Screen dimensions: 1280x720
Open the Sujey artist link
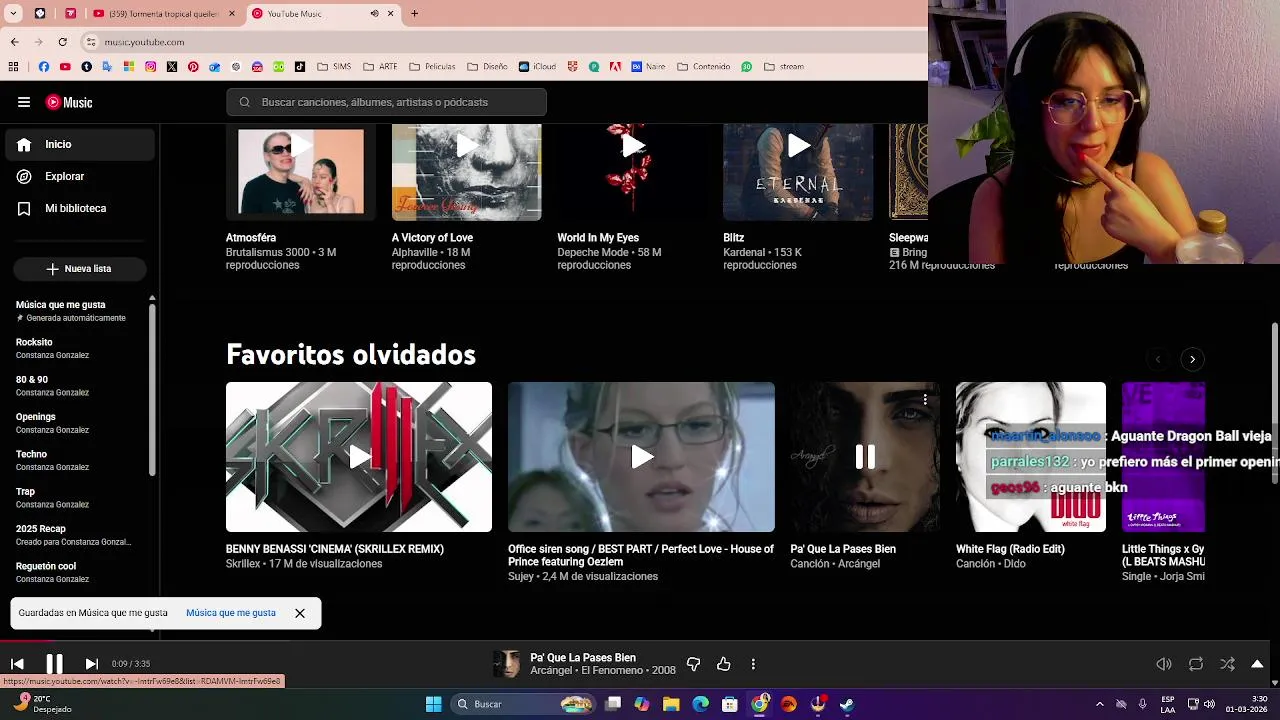coord(520,577)
